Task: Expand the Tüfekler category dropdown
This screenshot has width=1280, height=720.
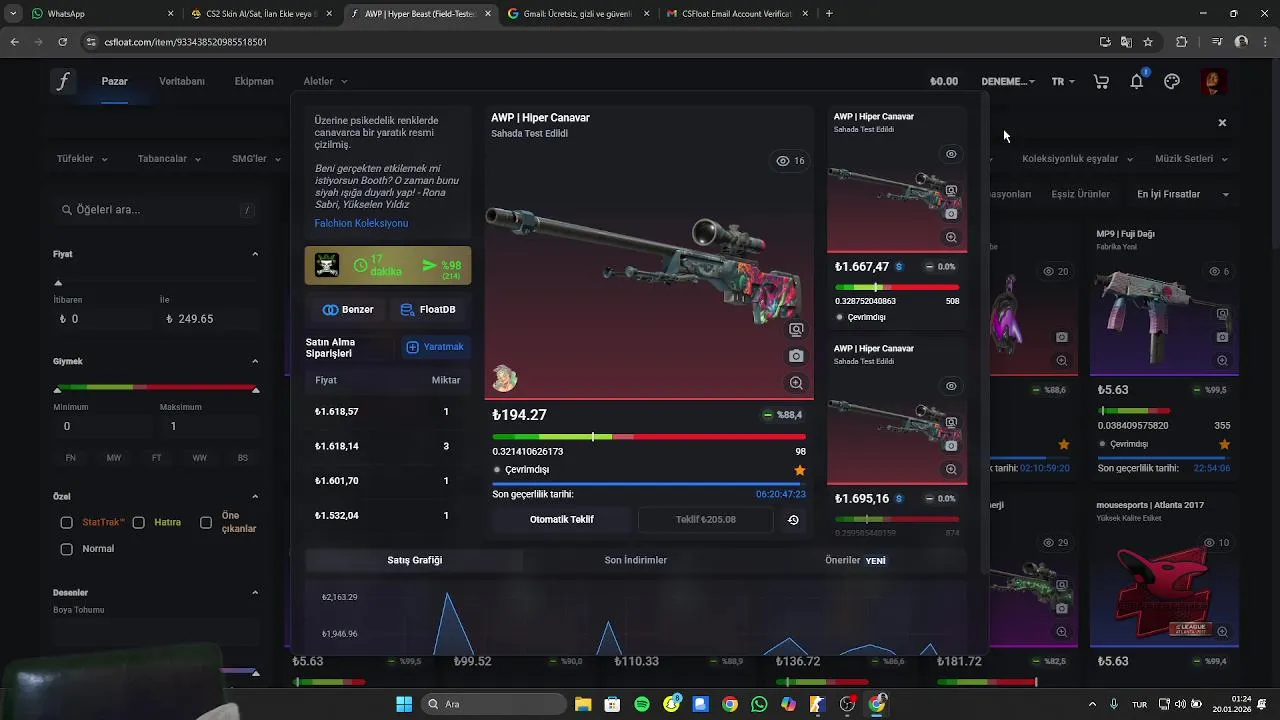Action: (82, 159)
